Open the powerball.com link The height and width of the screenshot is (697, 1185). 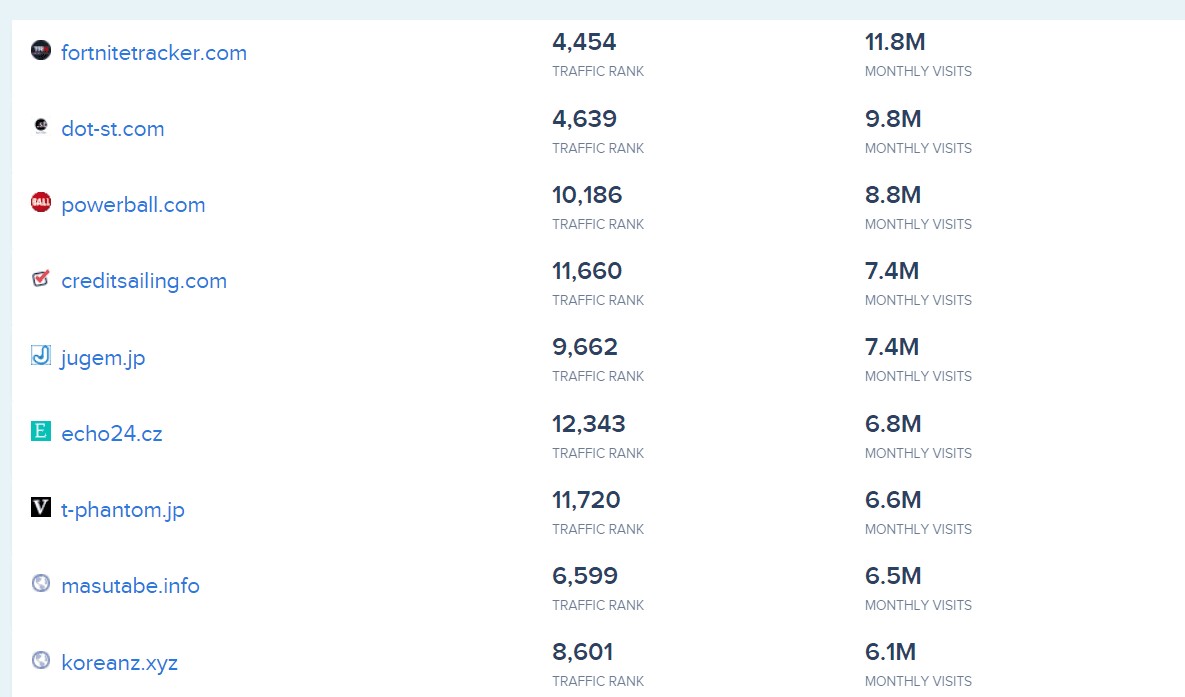133,204
